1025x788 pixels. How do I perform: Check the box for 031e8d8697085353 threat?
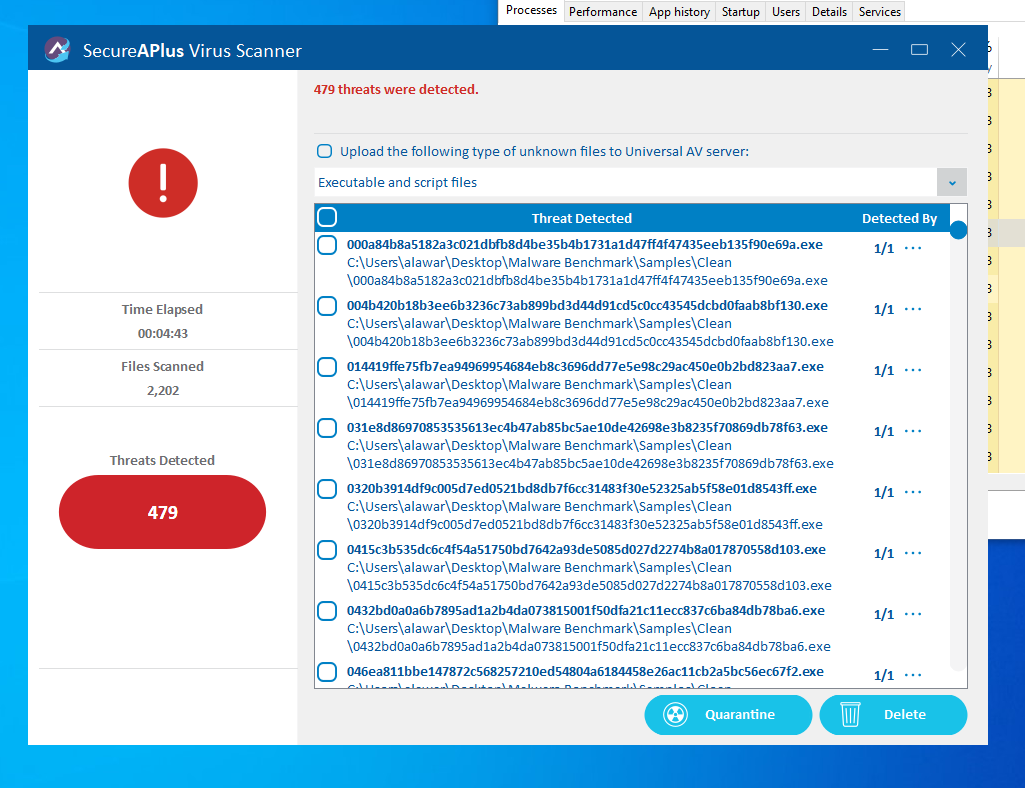[327, 428]
